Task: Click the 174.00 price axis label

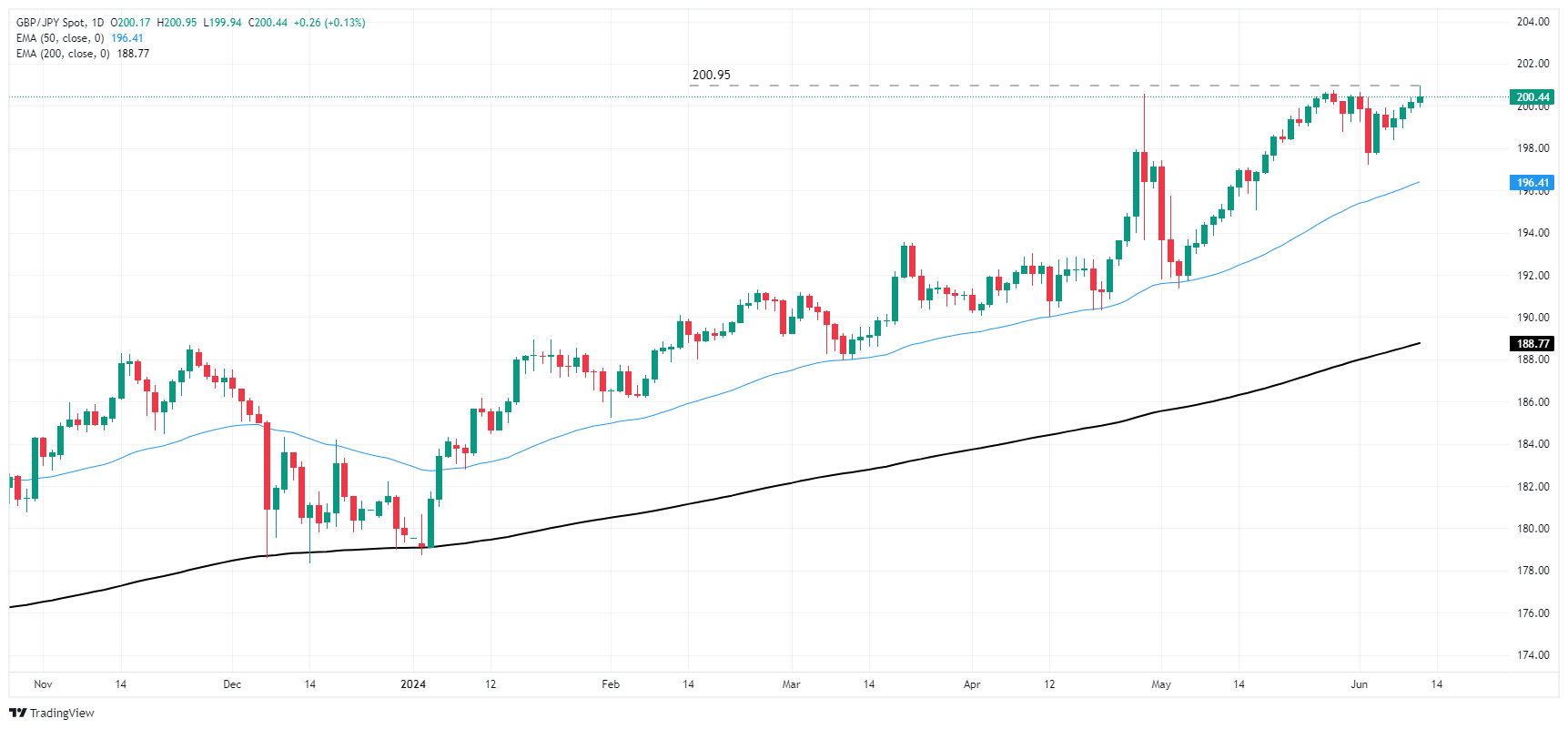Action: click(1533, 655)
